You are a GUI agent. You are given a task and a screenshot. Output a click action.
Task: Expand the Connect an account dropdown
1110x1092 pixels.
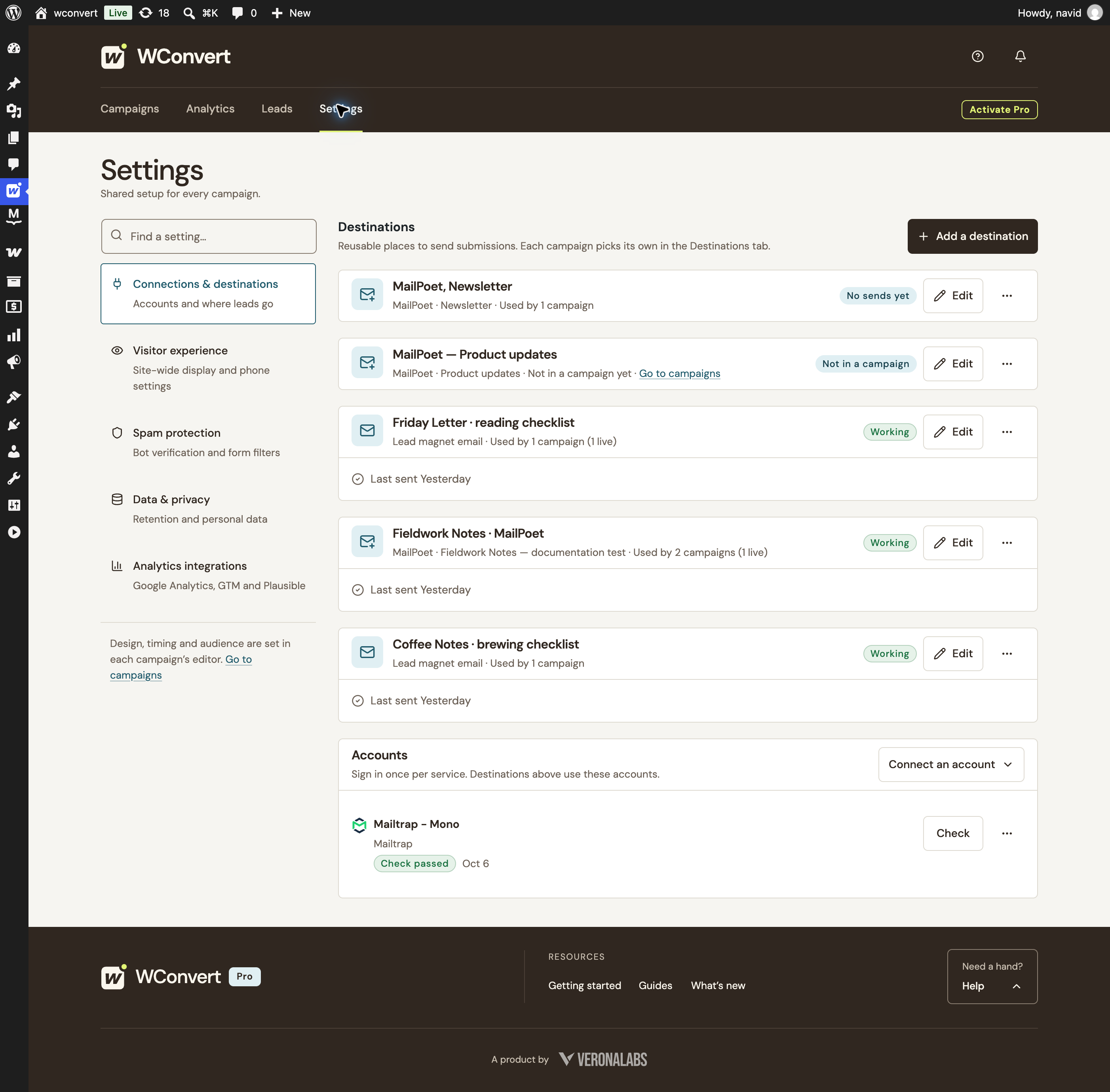click(950, 765)
